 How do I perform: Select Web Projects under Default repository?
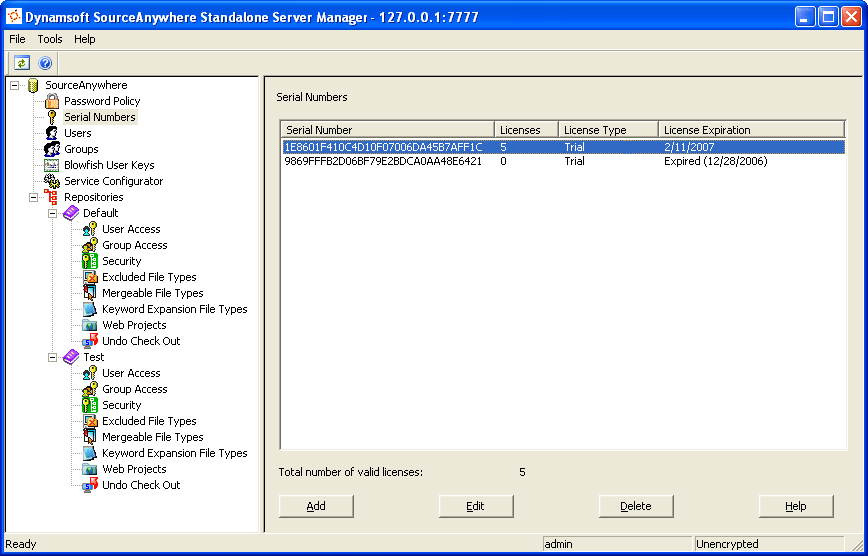[x=134, y=325]
